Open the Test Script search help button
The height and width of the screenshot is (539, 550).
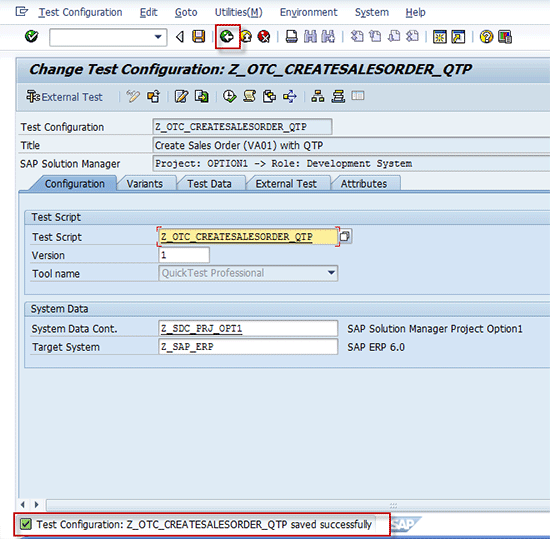pyautogui.click(x=345, y=236)
